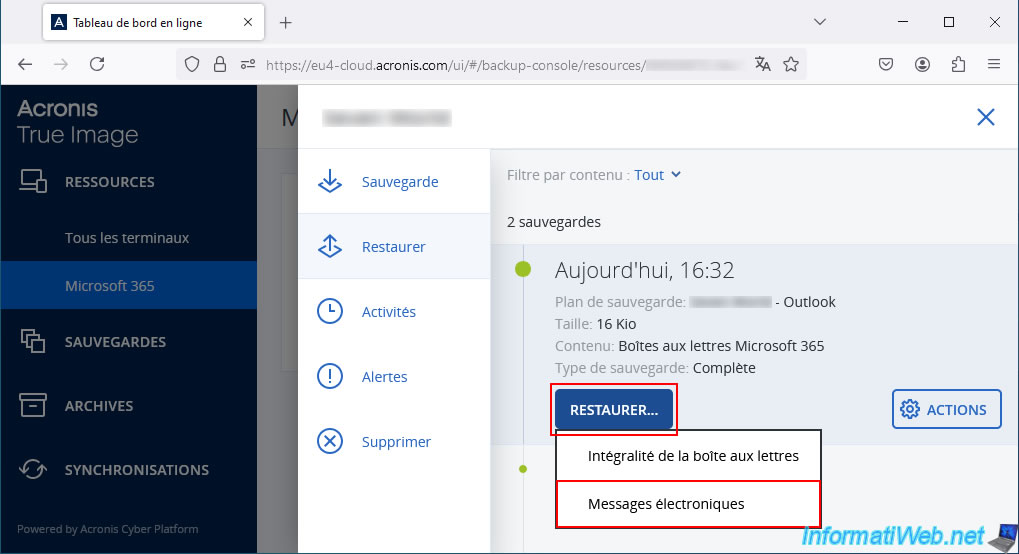The height and width of the screenshot is (554, 1019).
Task: Open site permissions icon in address bar
Action: tap(248, 64)
